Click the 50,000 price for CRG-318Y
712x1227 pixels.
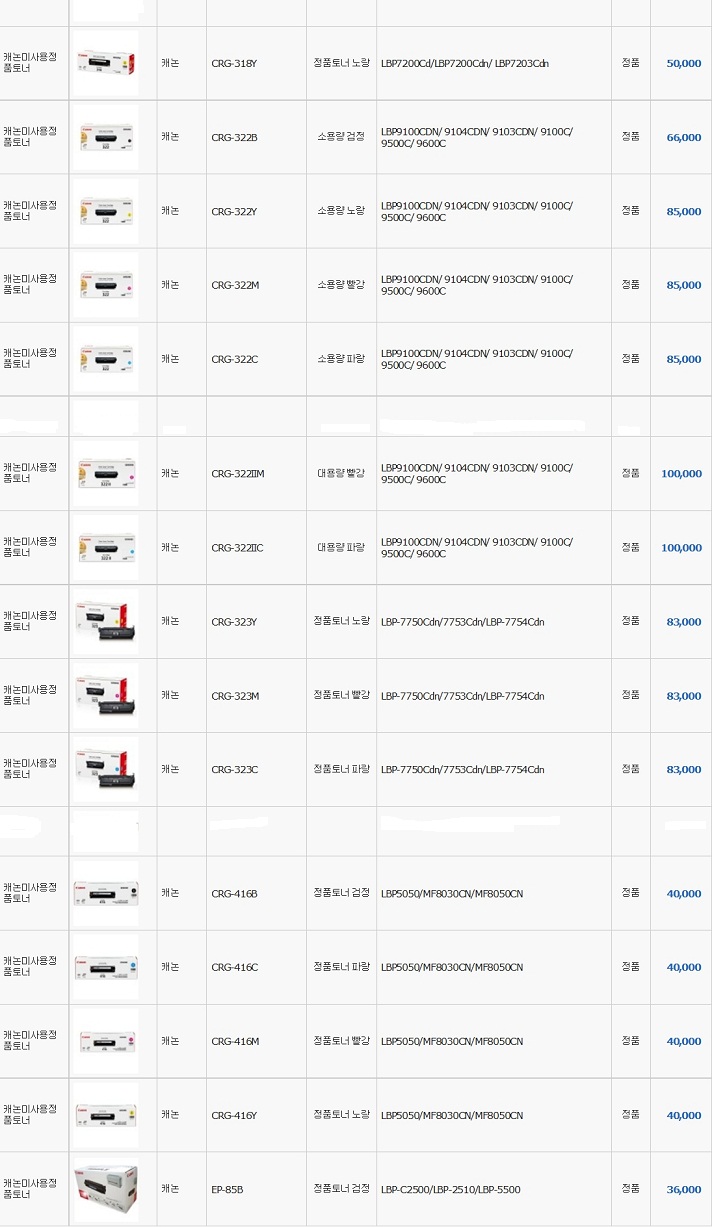pos(684,63)
